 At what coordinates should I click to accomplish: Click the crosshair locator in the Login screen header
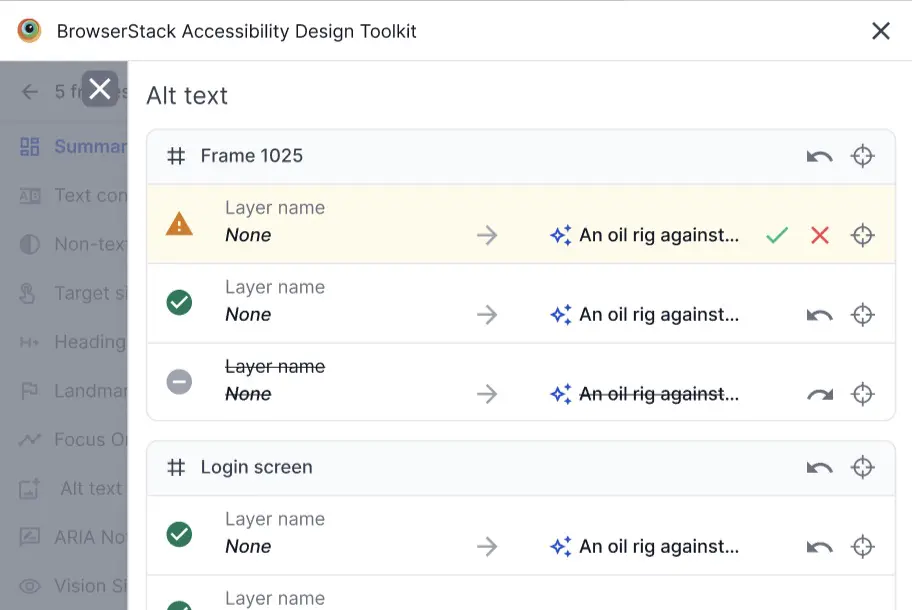[x=863, y=467]
